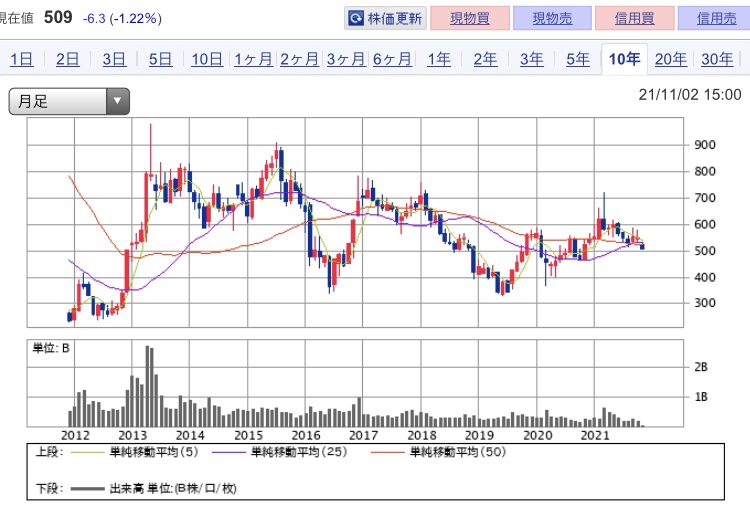Switch chart to 5年 range
This screenshot has height=505, width=750.
(578, 59)
